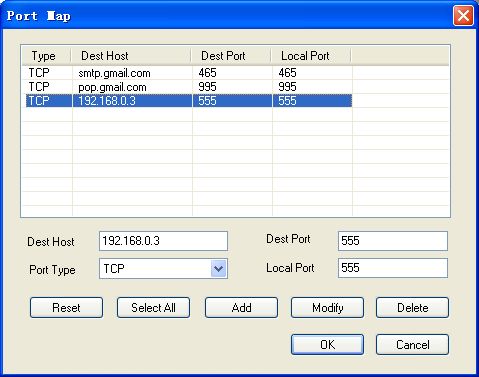Select the smtp.gmail.com row
This screenshot has width=479, height=377.
pyautogui.click(x=189, y=73)
